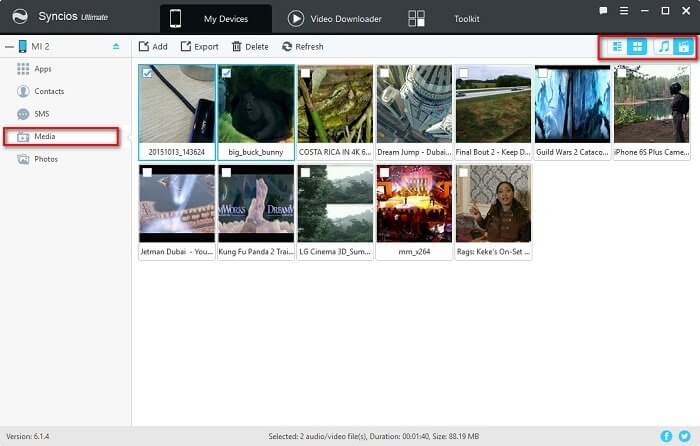Screen dimensions: 700x446
Task: Switch to list view
Action: 617,46
